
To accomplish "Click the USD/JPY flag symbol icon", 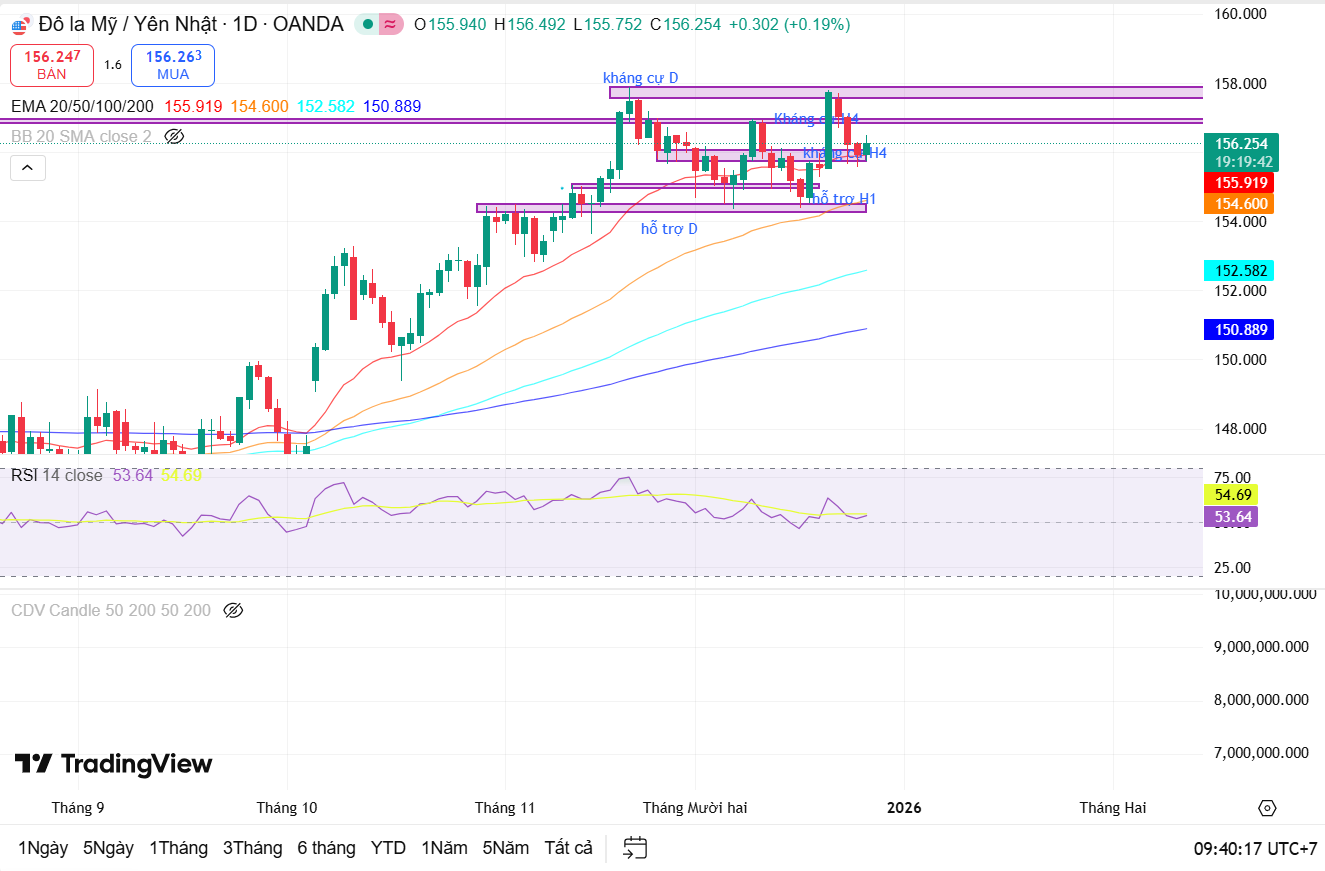I will point(20,25).
